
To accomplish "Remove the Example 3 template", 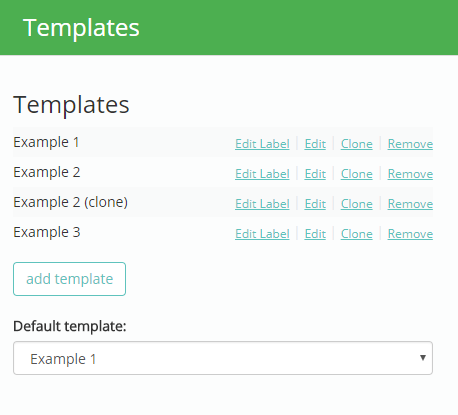I will tap(410, 234).
